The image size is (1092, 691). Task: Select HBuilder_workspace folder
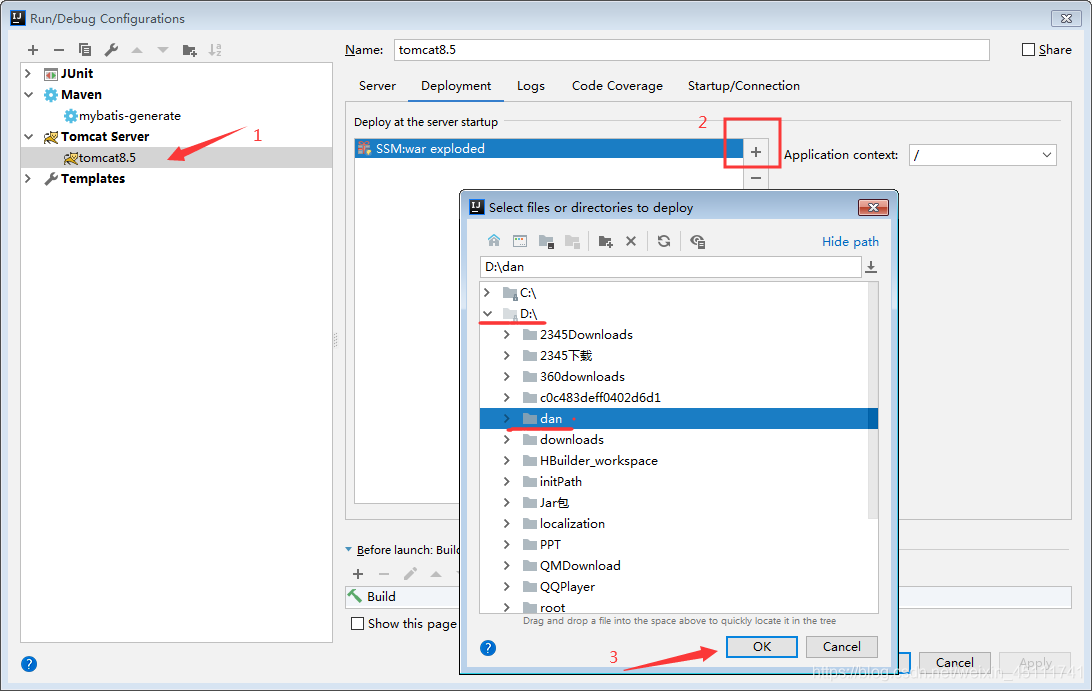pos(598,460)
